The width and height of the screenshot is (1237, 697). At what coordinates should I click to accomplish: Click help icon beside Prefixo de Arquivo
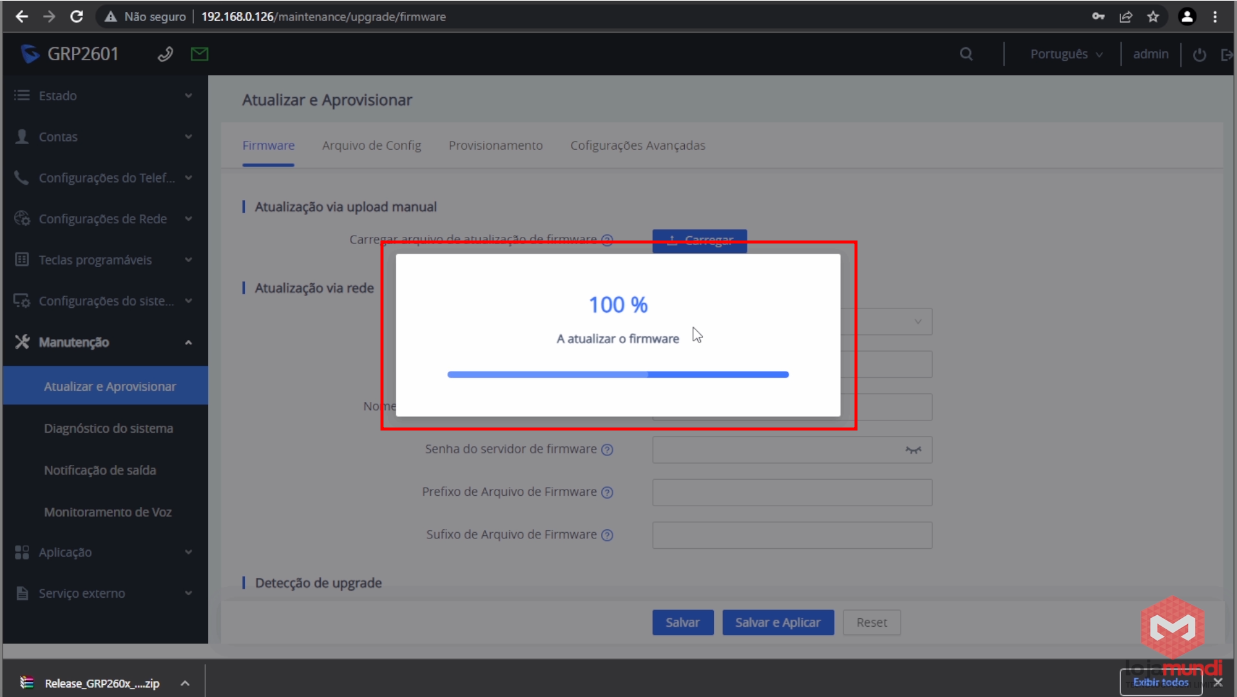pyautogui.click(x=607, y=492)
